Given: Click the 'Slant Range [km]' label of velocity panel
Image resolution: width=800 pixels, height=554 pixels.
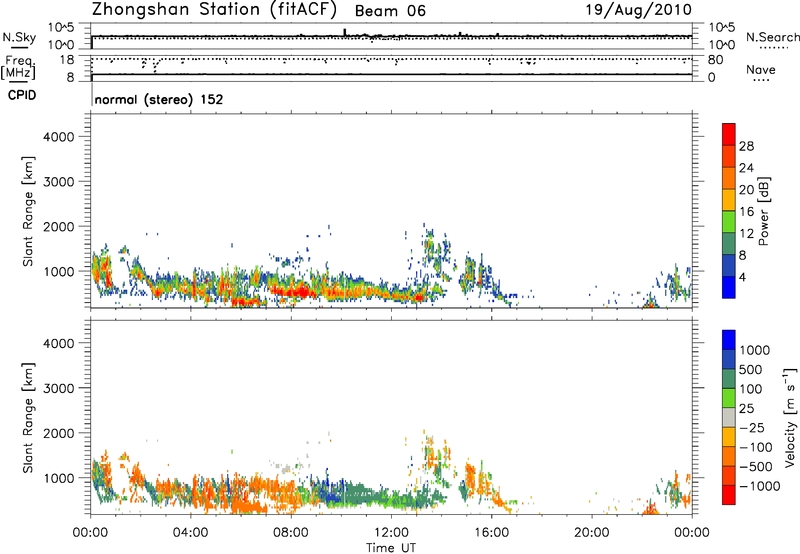Looking at the screenshot, I should 28,417.
